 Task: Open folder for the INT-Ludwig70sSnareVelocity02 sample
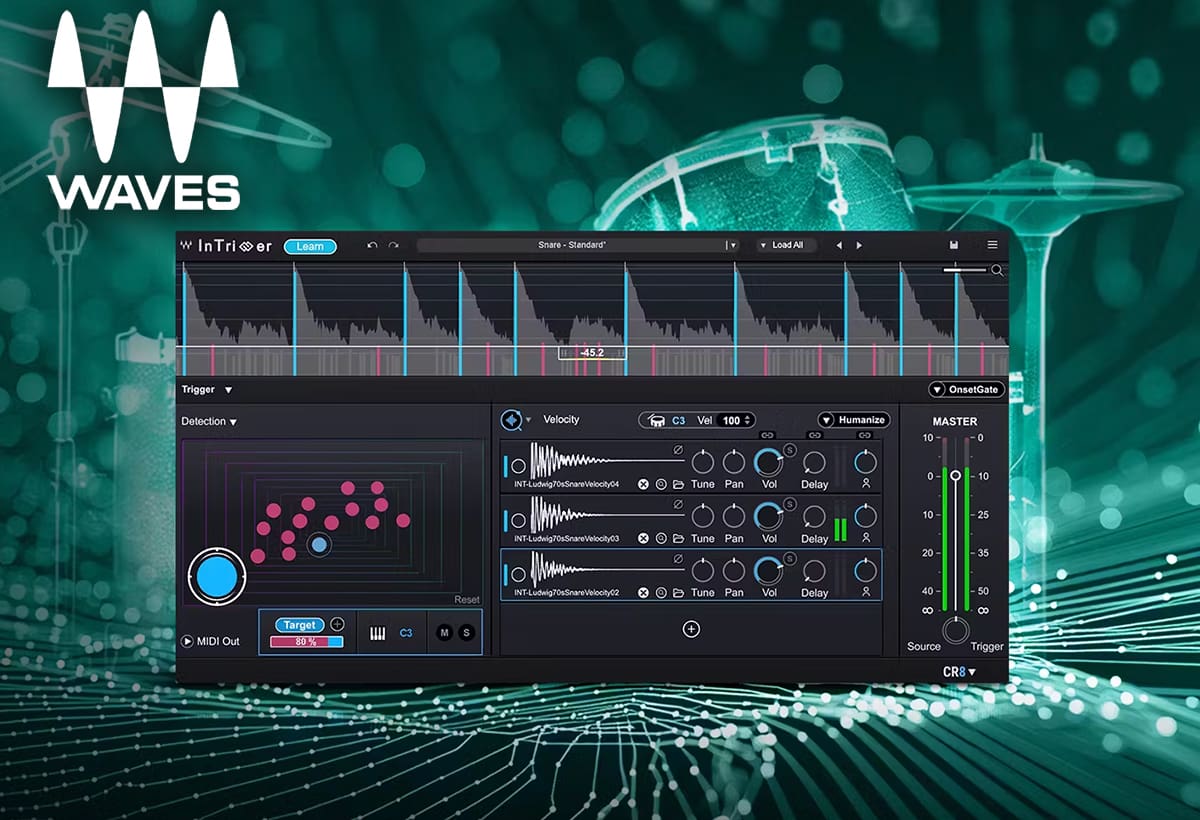pyautogui.click(x=678, y=592)
